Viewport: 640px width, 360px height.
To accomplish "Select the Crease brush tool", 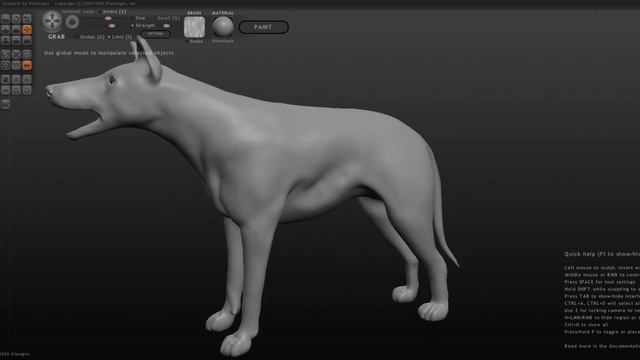I will (5, 19).
